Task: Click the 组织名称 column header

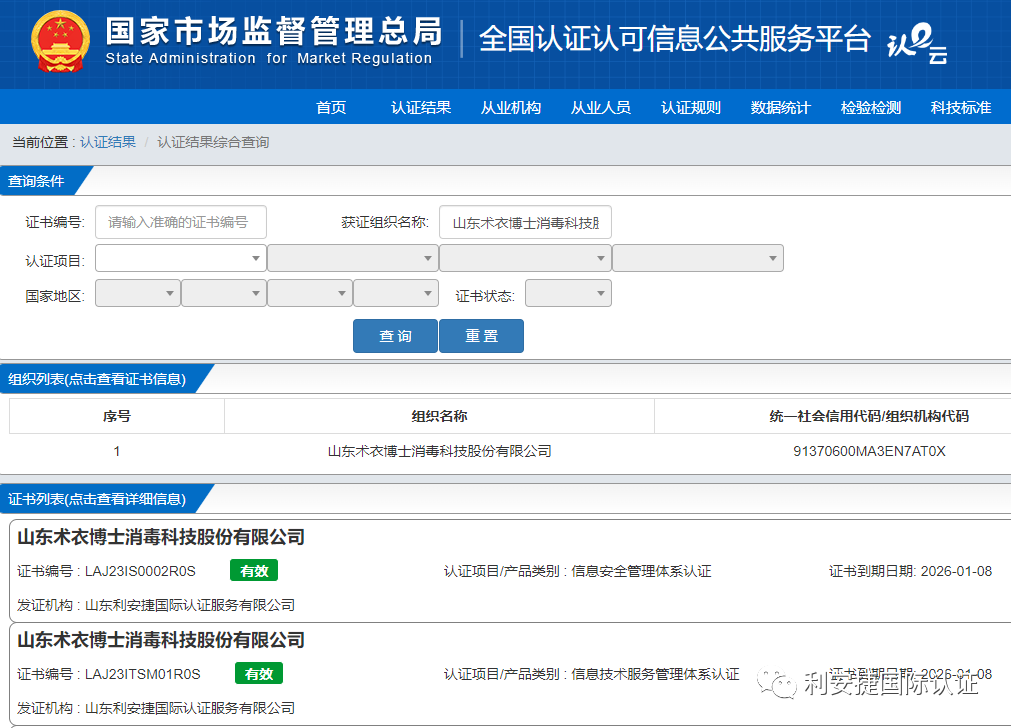Action: [439, 416]
